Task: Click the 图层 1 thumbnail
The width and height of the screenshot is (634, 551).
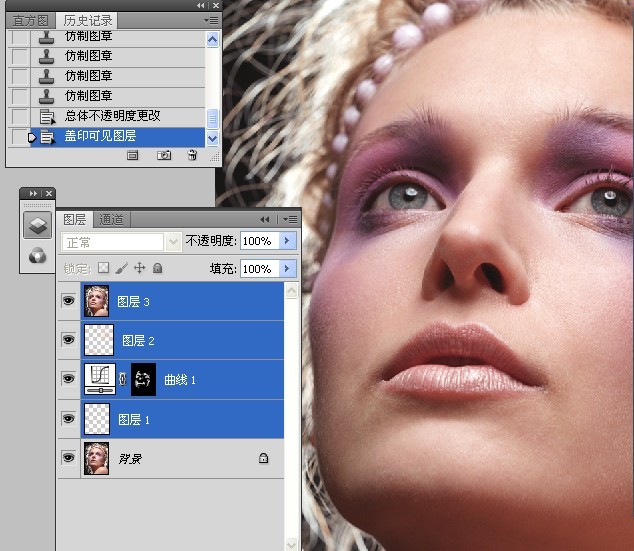Action: pyautogui.click(x=97, y=419)
